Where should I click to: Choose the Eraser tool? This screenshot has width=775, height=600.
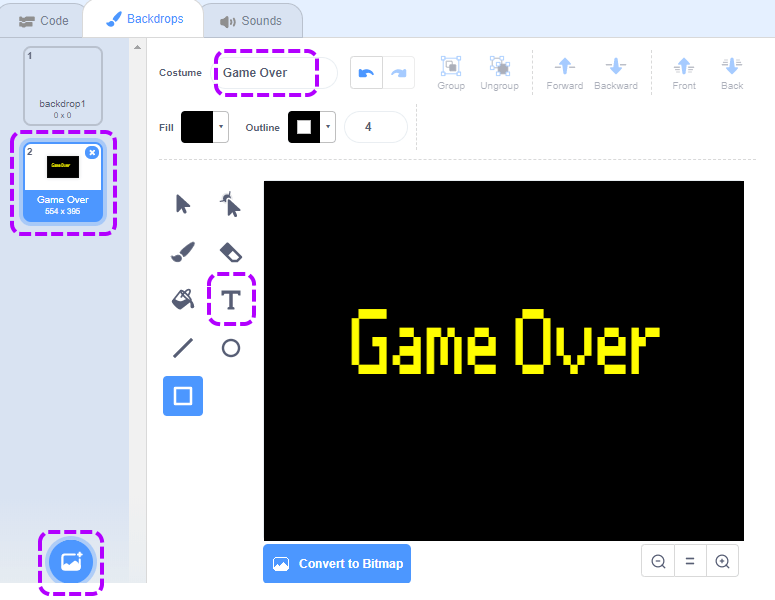click(x=231, y=252)
